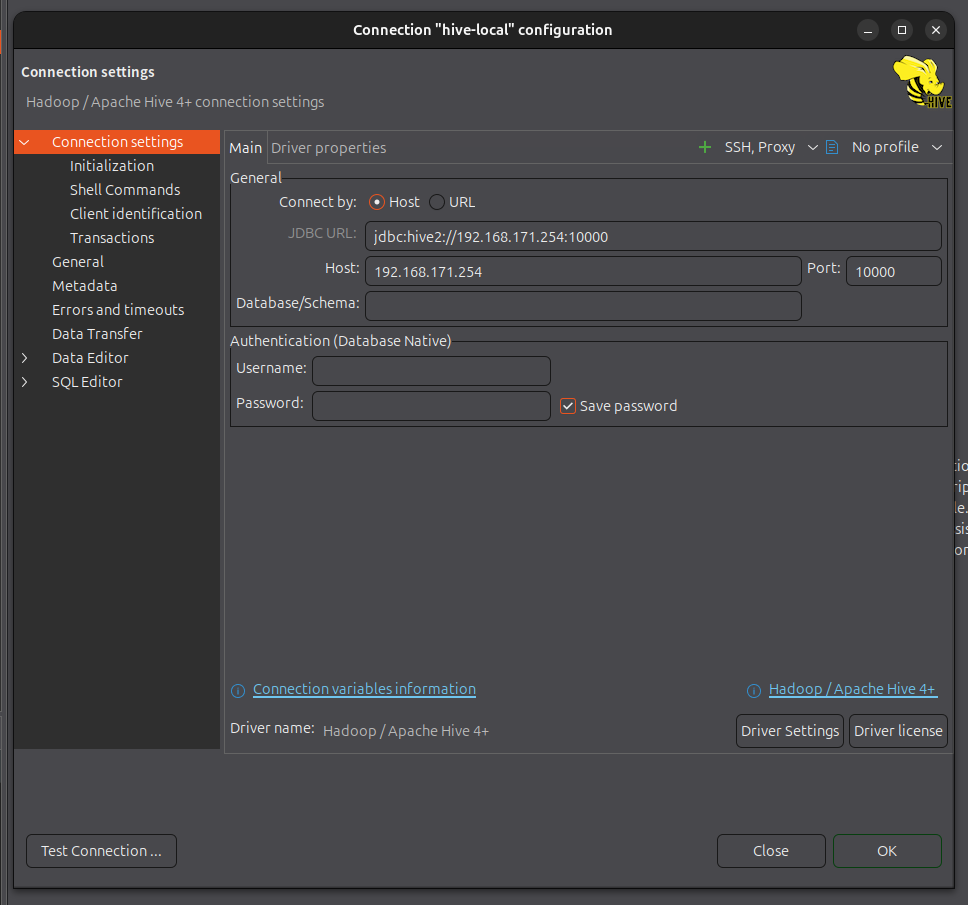Image resolution: width=968 pixels, height=905 pixels.
Task: Expand the SQL Editor tree node
Action: (24, 382)
